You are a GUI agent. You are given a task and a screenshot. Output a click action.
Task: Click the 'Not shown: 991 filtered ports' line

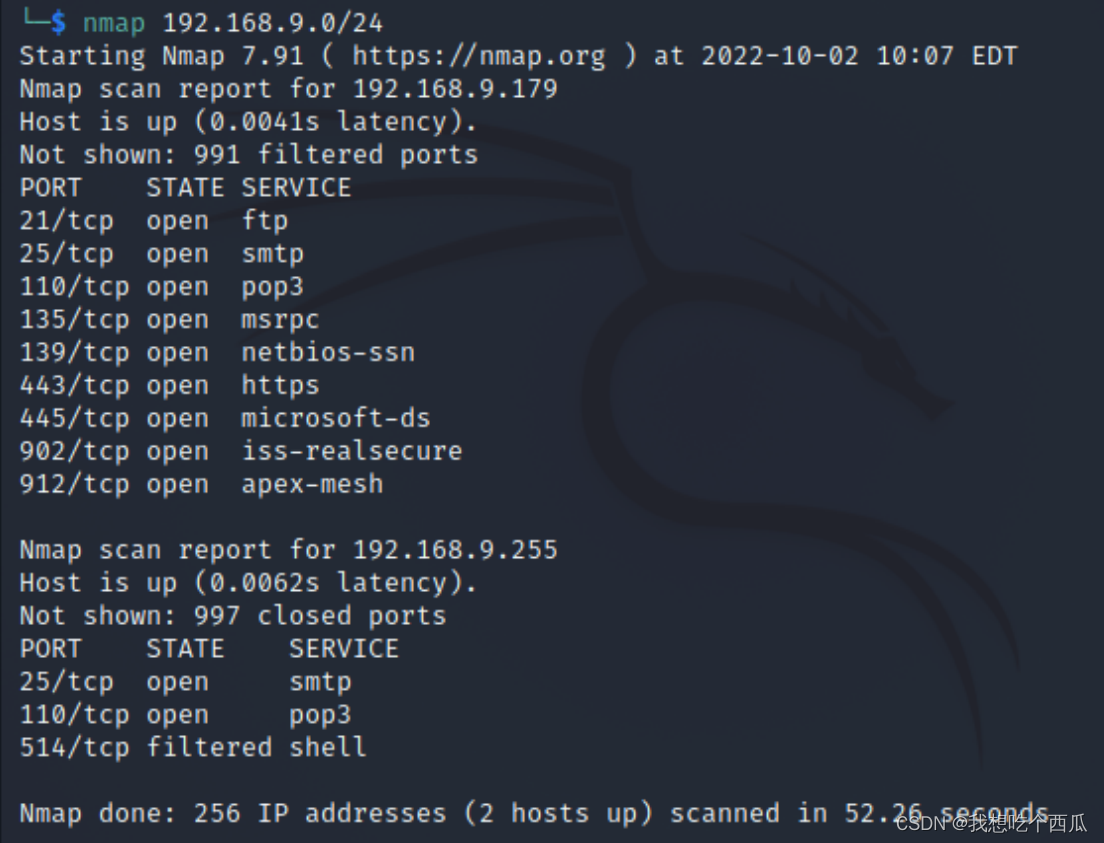(249, 155)
